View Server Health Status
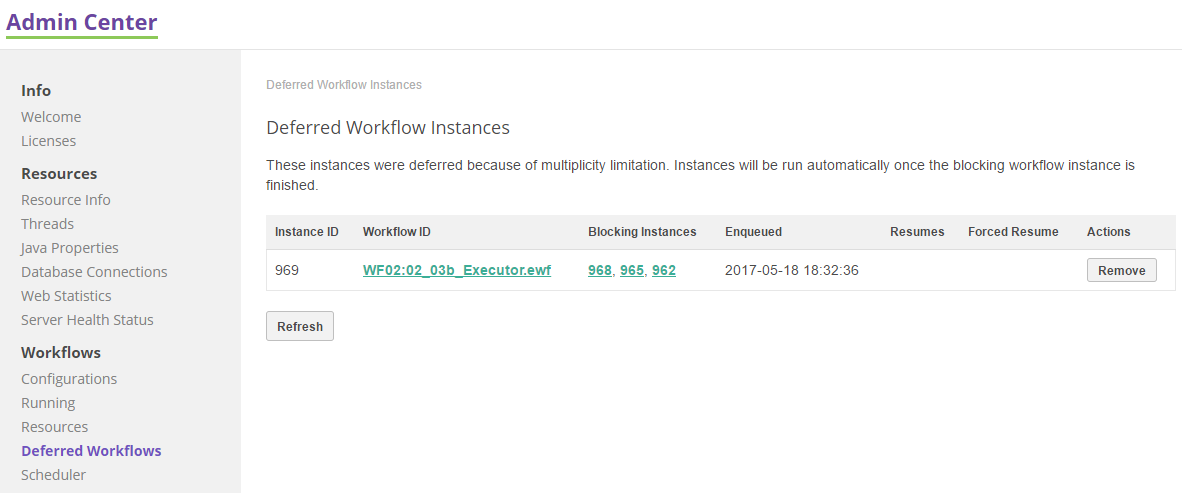 (87, 320)
